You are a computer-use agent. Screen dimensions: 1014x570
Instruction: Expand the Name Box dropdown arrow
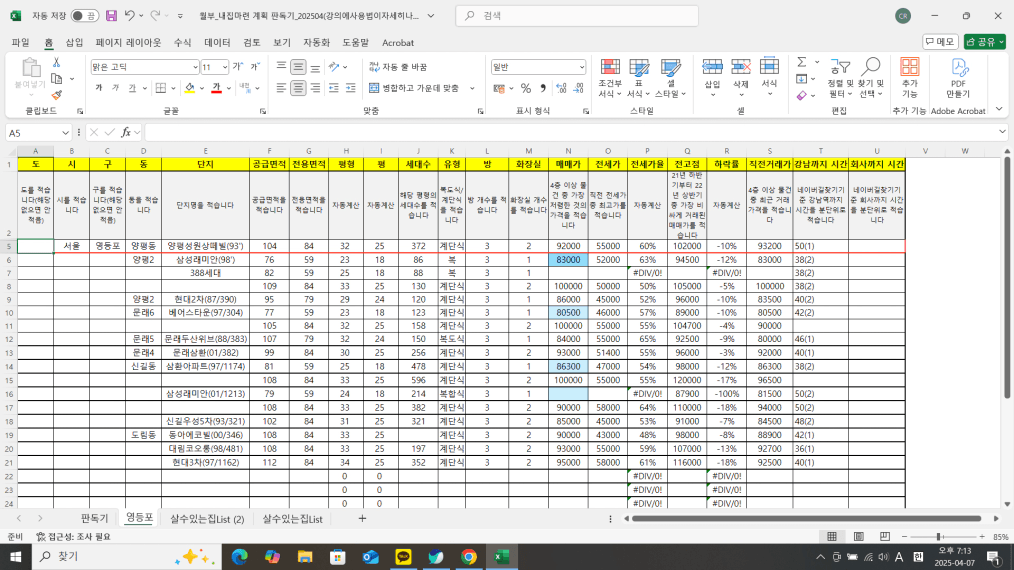tap(65, 133)
